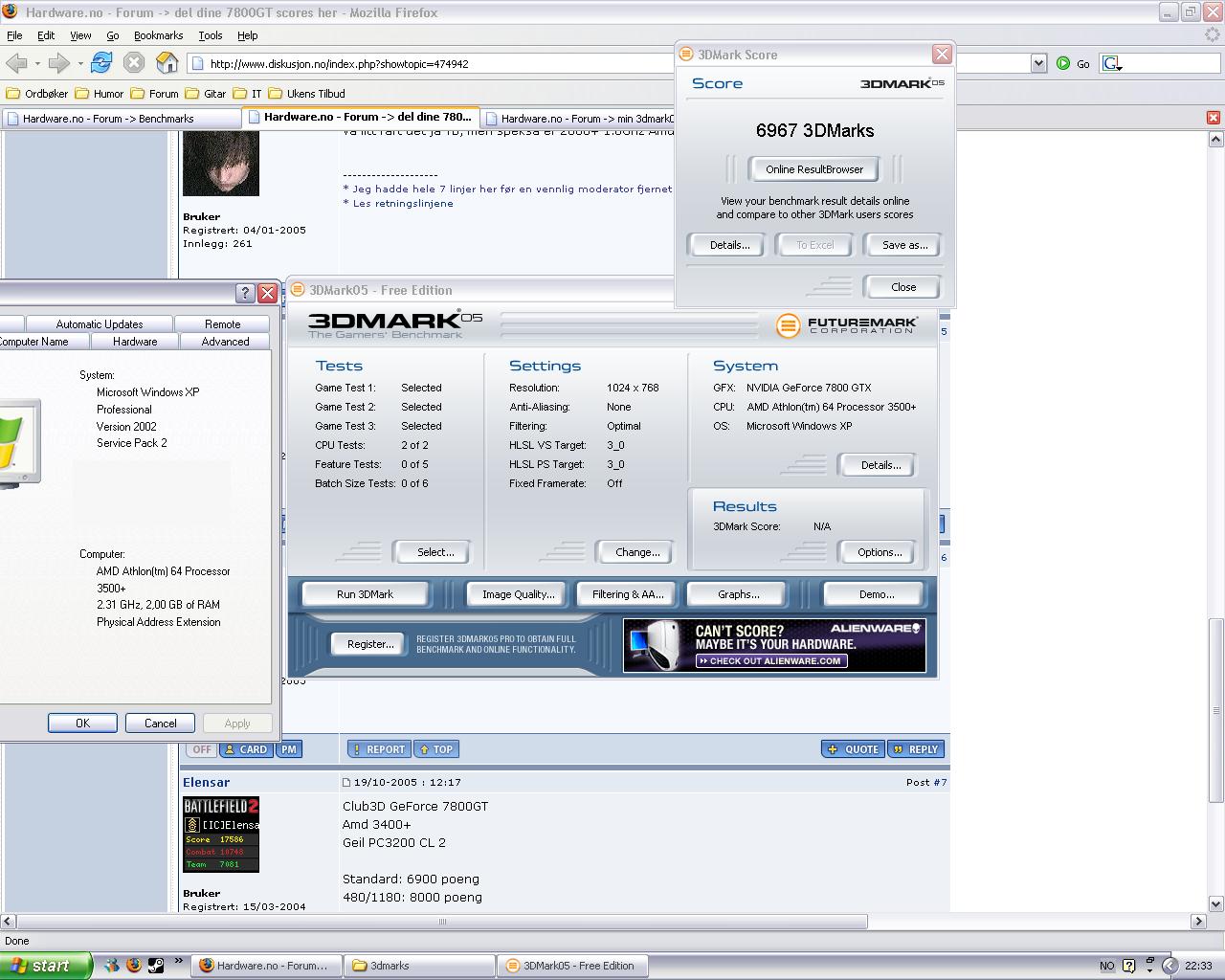This screenshot has width=1225, height=980.
Task: Click the Run 3DMark button
Action: 365,594
